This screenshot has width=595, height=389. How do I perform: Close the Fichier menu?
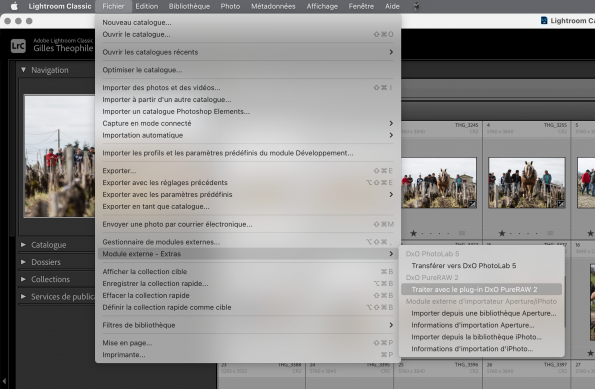(113, 6)
